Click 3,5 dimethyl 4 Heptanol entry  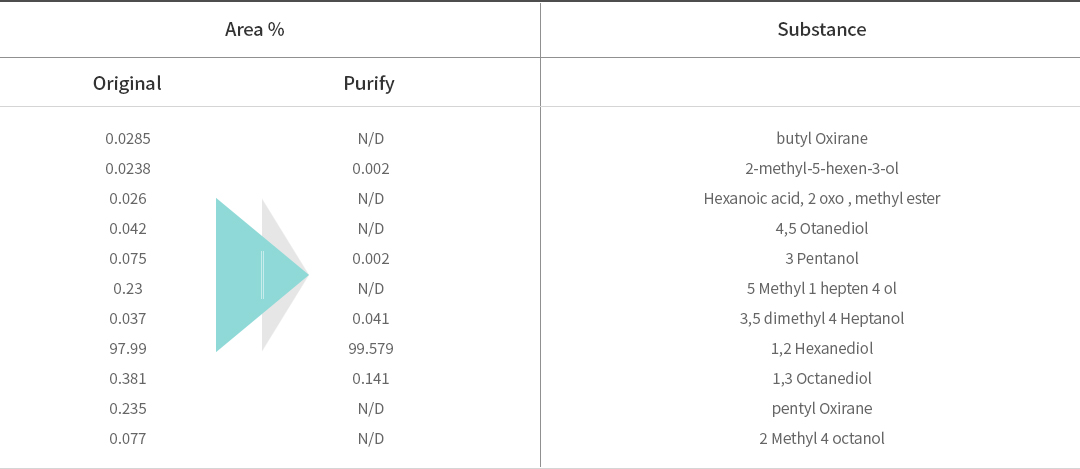click(x=822, y=319)
